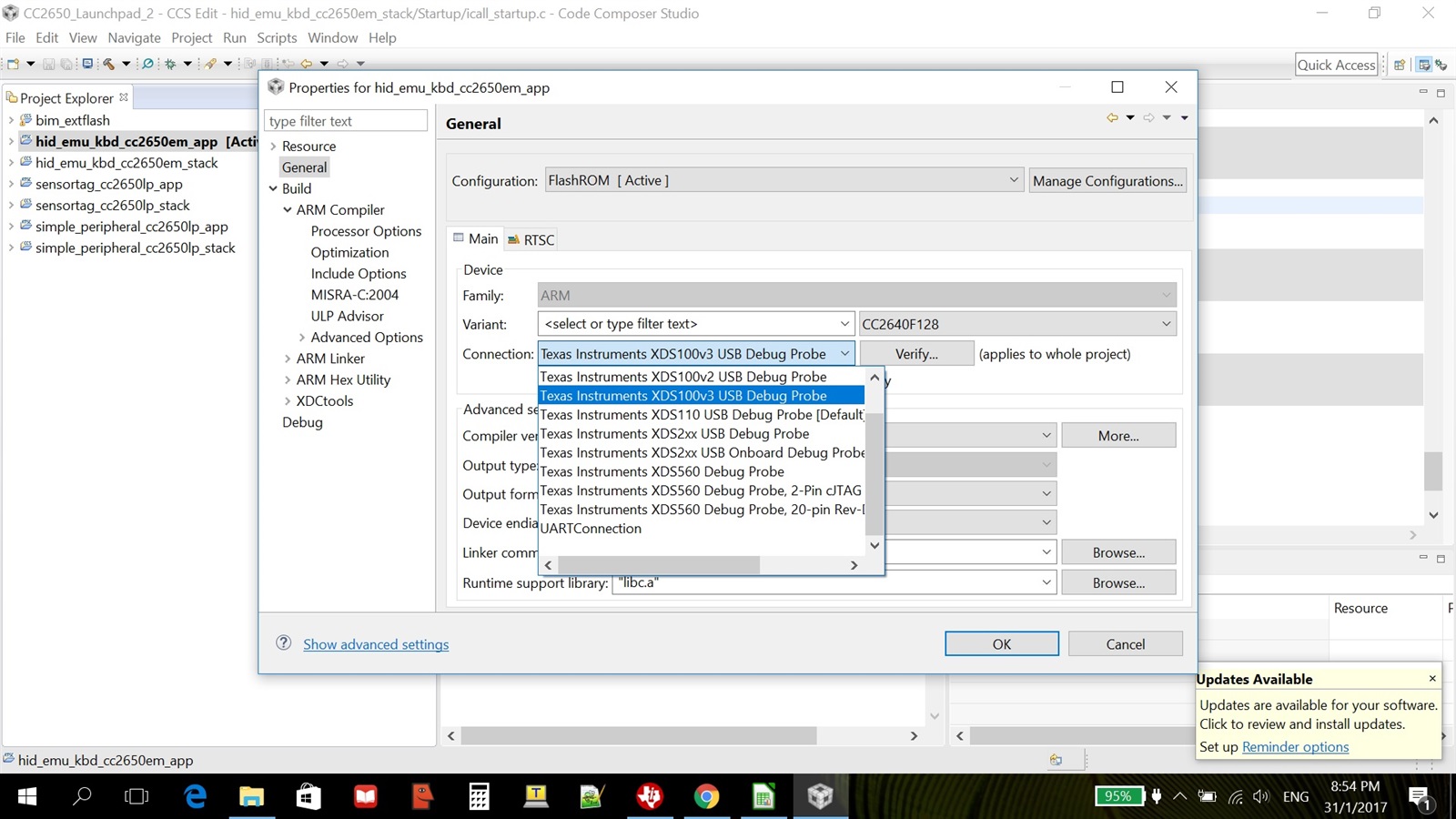
Task: Select MISRA-C:2004 tree item
Action: click(355, 295)
